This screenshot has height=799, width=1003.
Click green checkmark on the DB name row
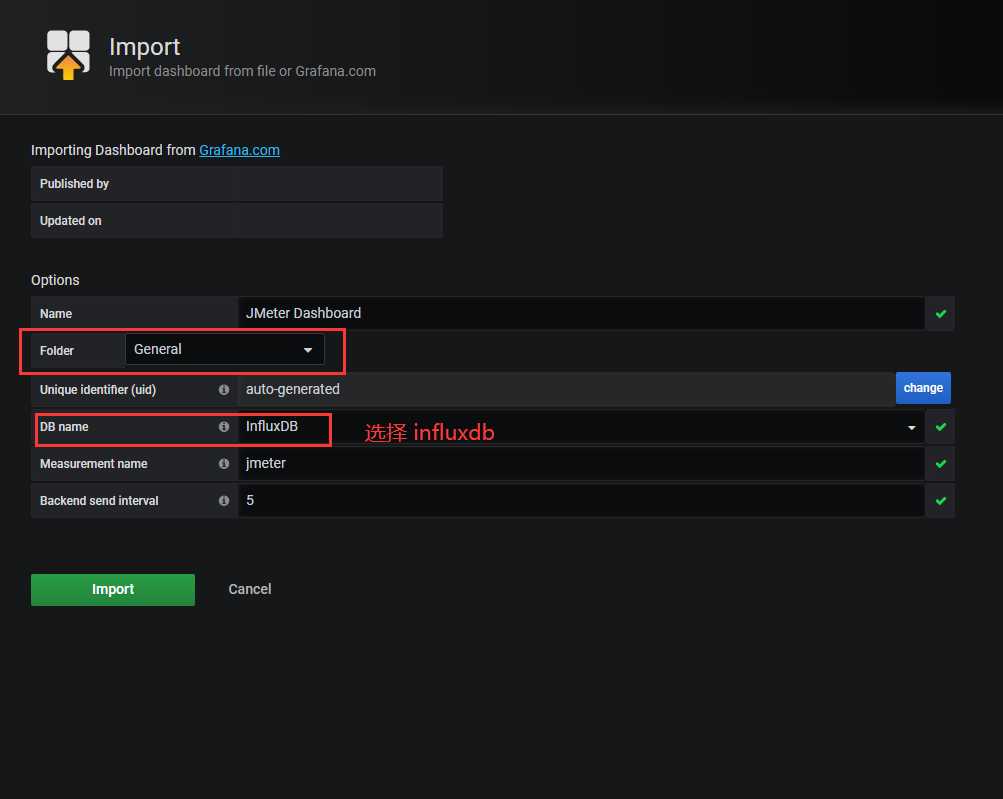coord(940,427)
